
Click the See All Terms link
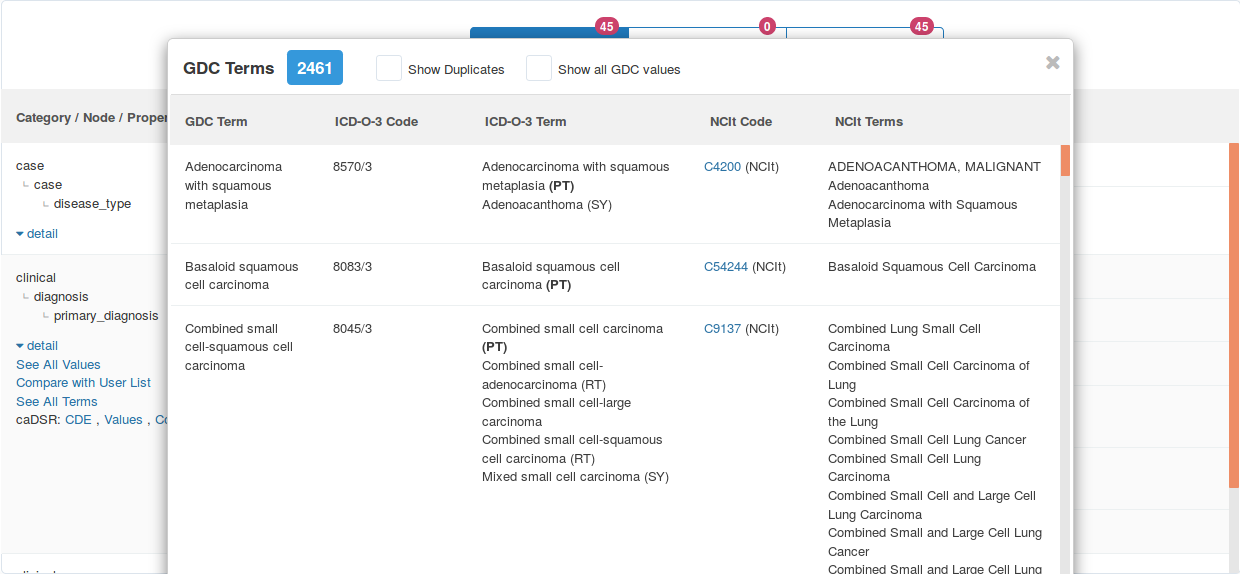(56, 402)
